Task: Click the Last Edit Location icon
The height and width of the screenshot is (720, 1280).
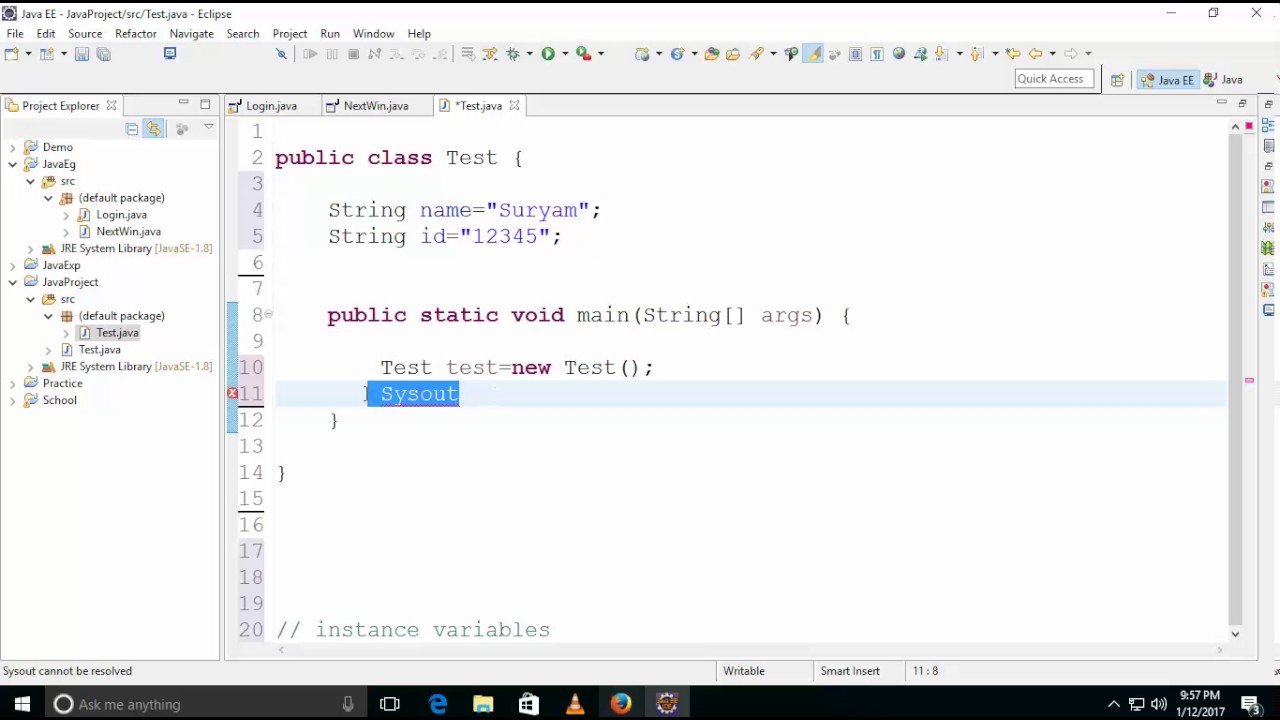Action: coord(1013,54)
